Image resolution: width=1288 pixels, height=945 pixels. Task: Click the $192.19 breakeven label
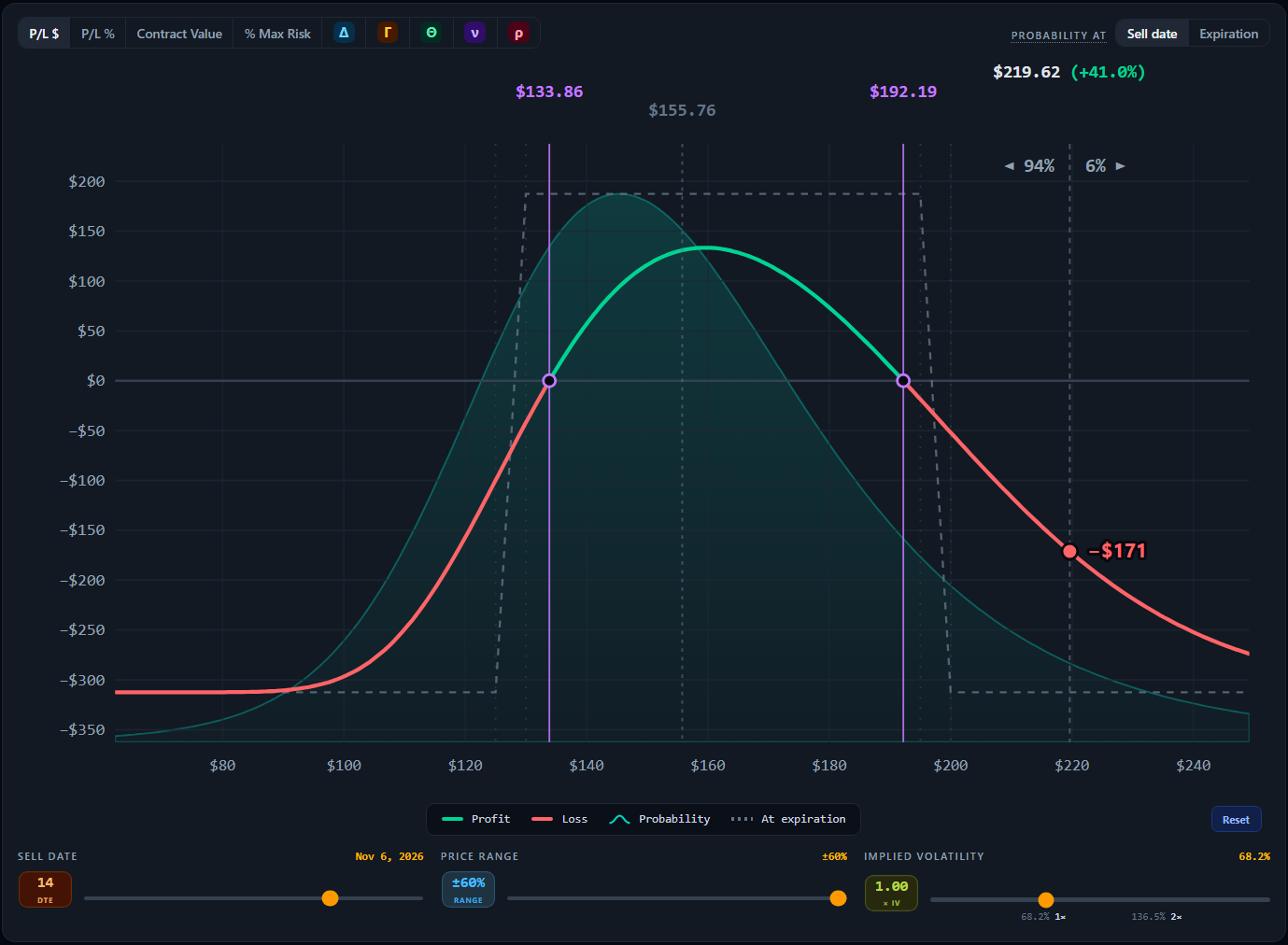tap(903, 92)
